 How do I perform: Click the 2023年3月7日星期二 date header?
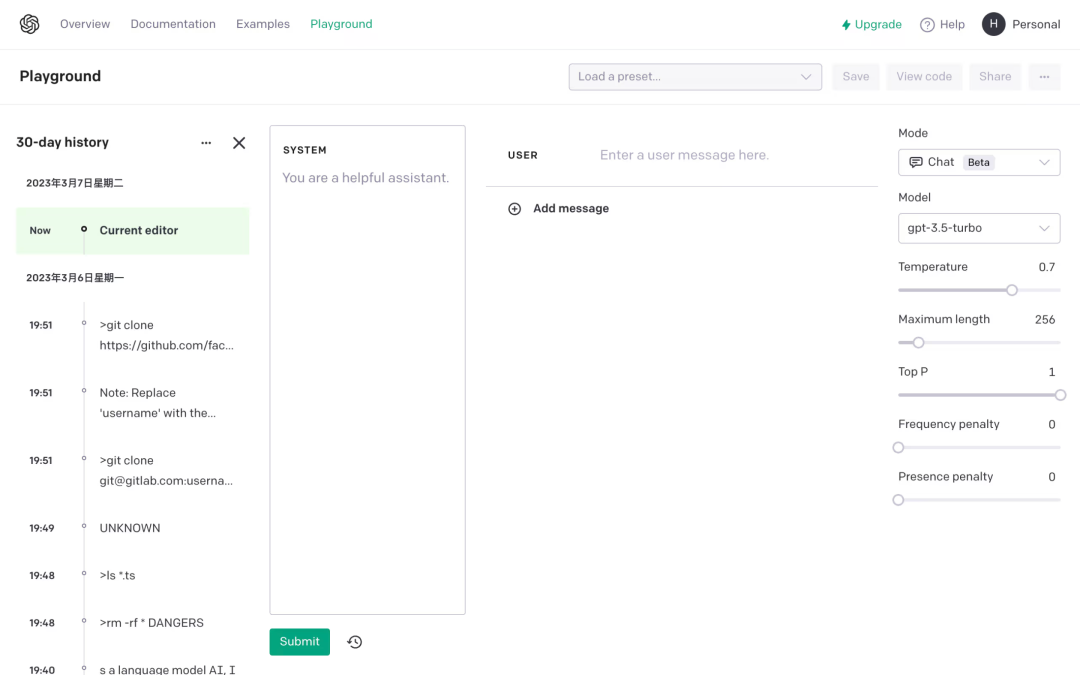point(74,183)
